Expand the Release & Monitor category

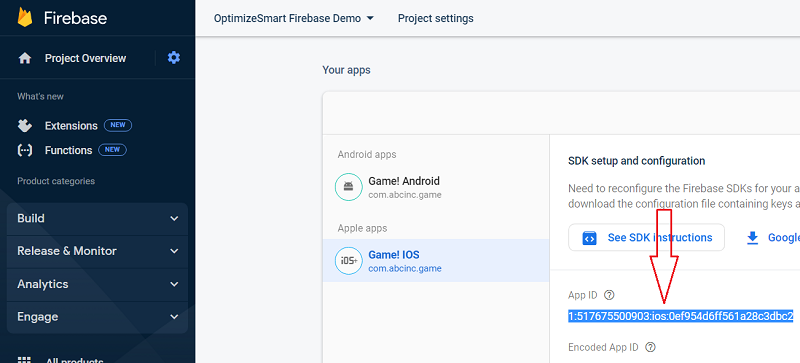coord(97,251)
